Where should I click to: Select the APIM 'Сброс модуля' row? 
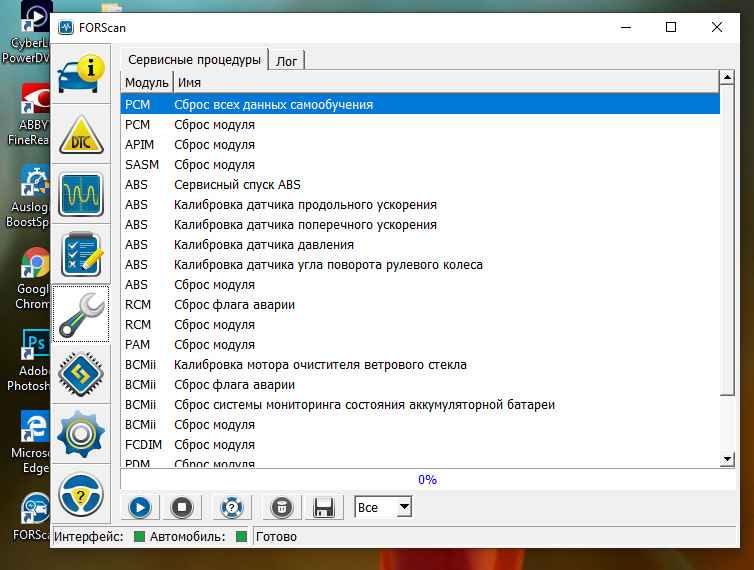(x=420, y=145)
